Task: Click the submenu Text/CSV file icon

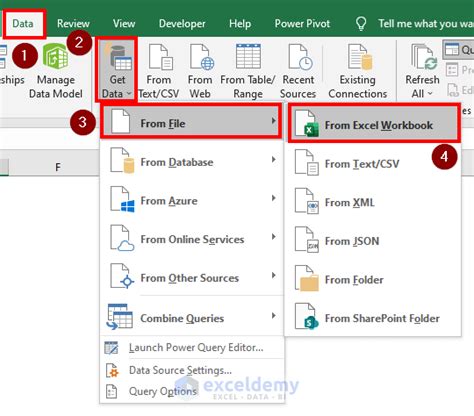Action: 307,163
